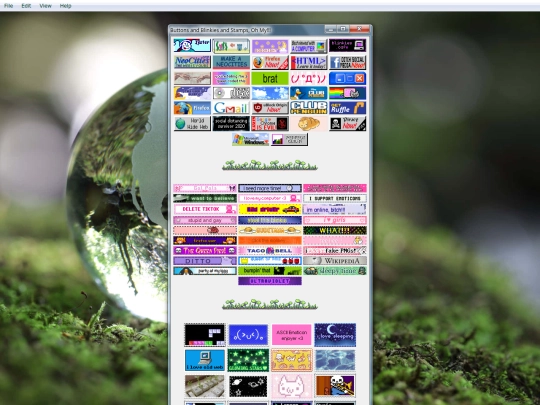
Task: Open the Edit menu
Action: [26, 6]
